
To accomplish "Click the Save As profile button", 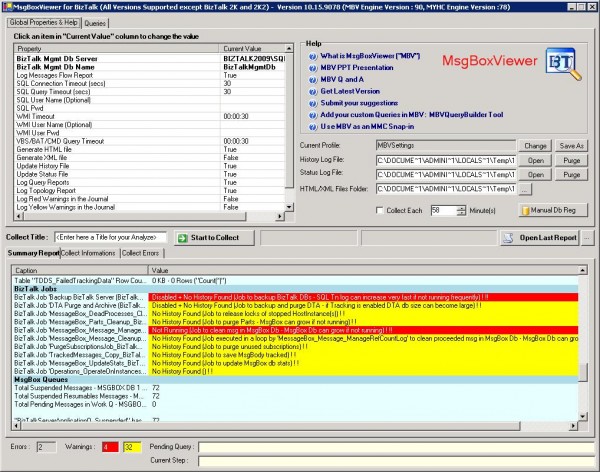I will [571, 146].
